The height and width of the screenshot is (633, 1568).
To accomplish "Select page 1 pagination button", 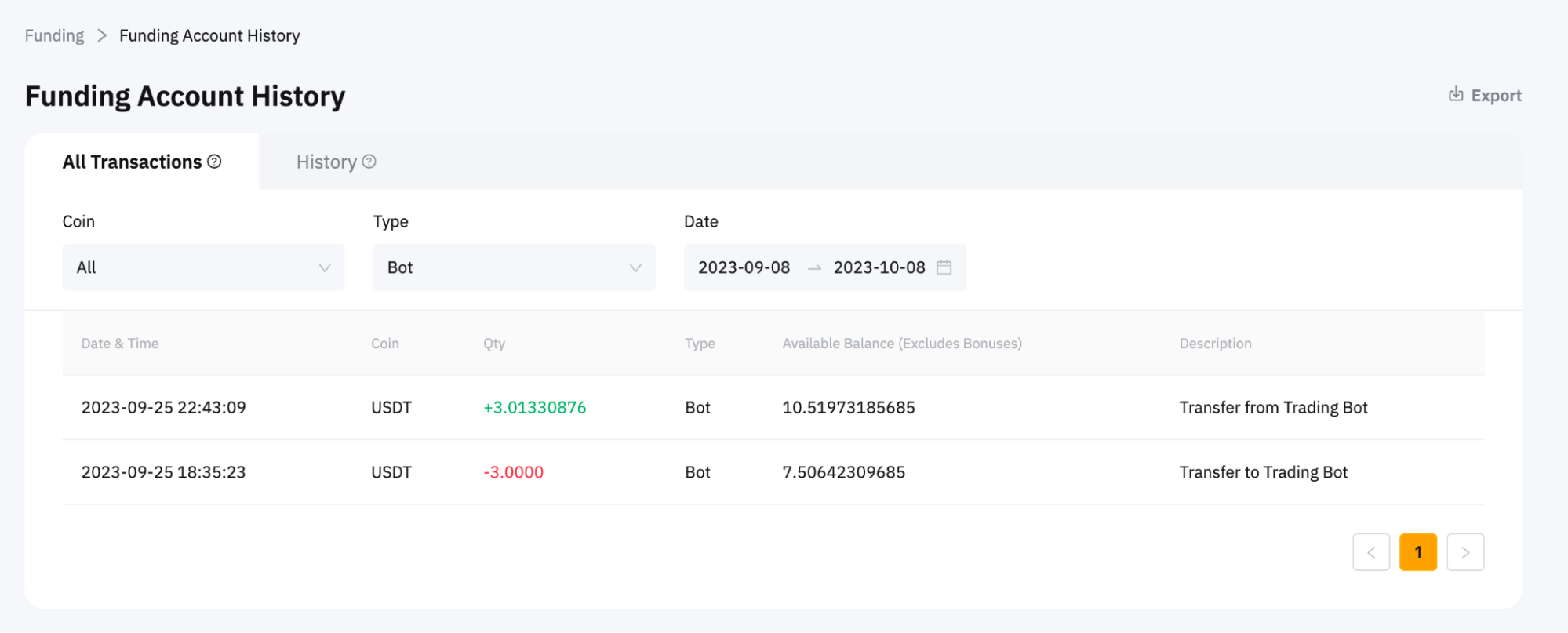I will (1418, 552).
